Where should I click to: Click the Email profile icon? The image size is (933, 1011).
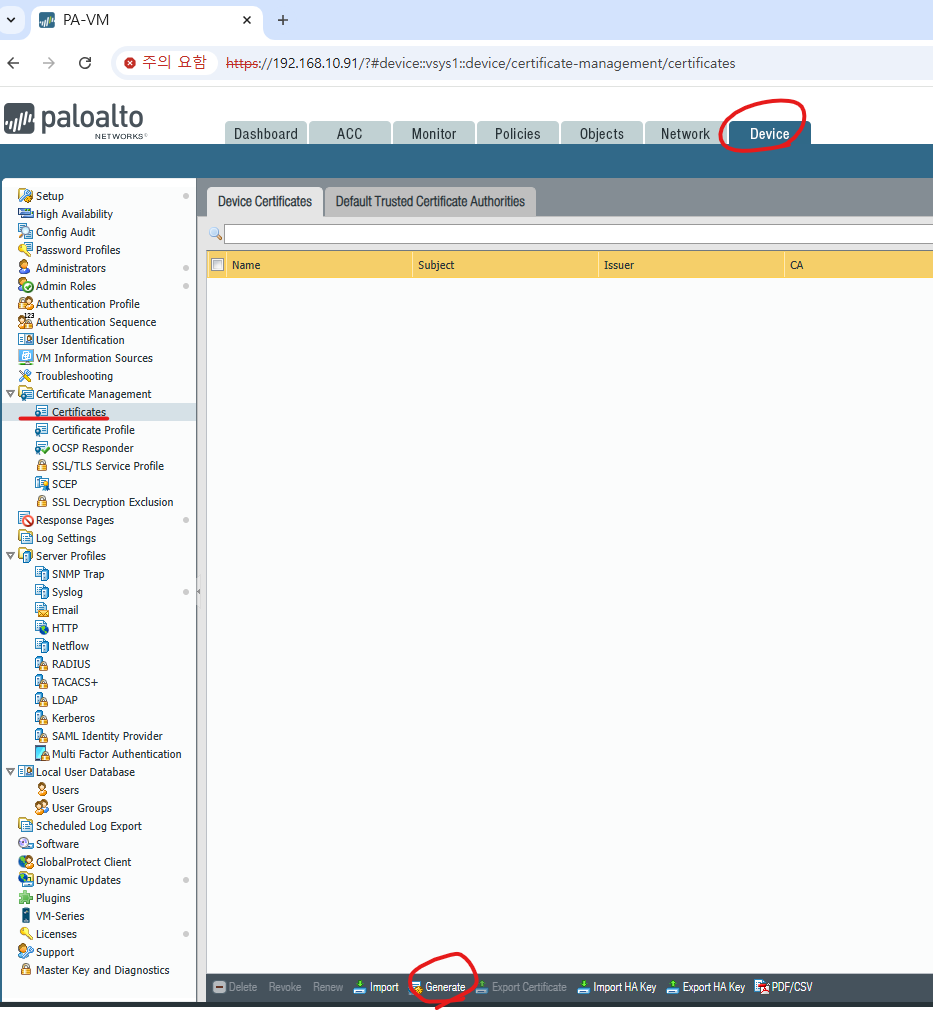42,609
